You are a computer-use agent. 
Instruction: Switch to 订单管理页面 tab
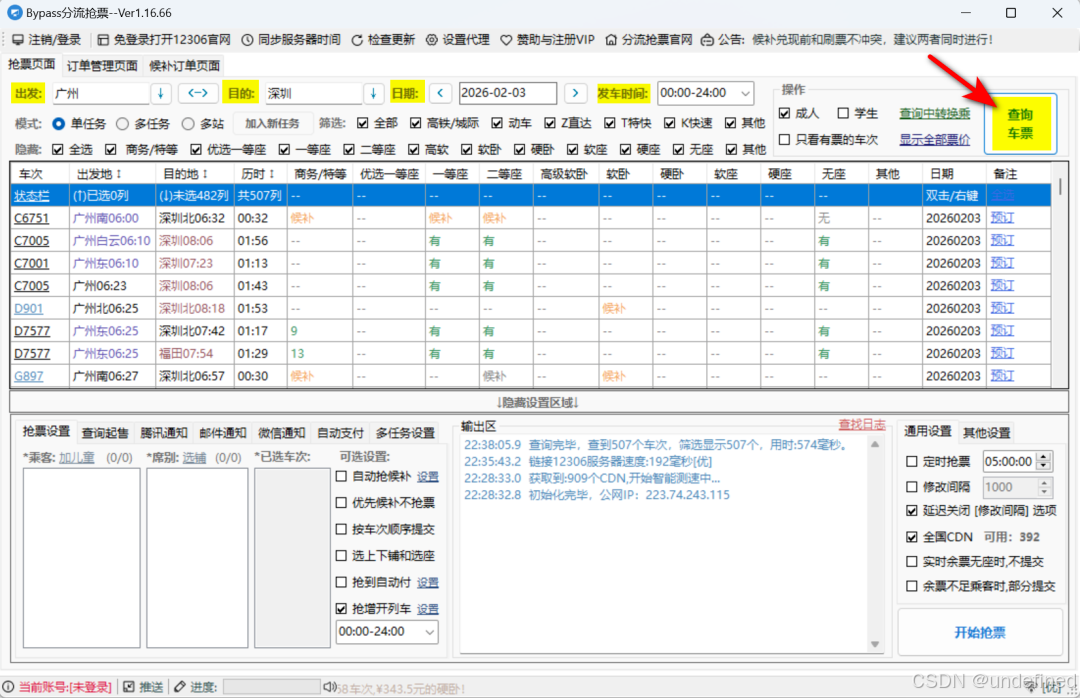click(x=102, y=66)
